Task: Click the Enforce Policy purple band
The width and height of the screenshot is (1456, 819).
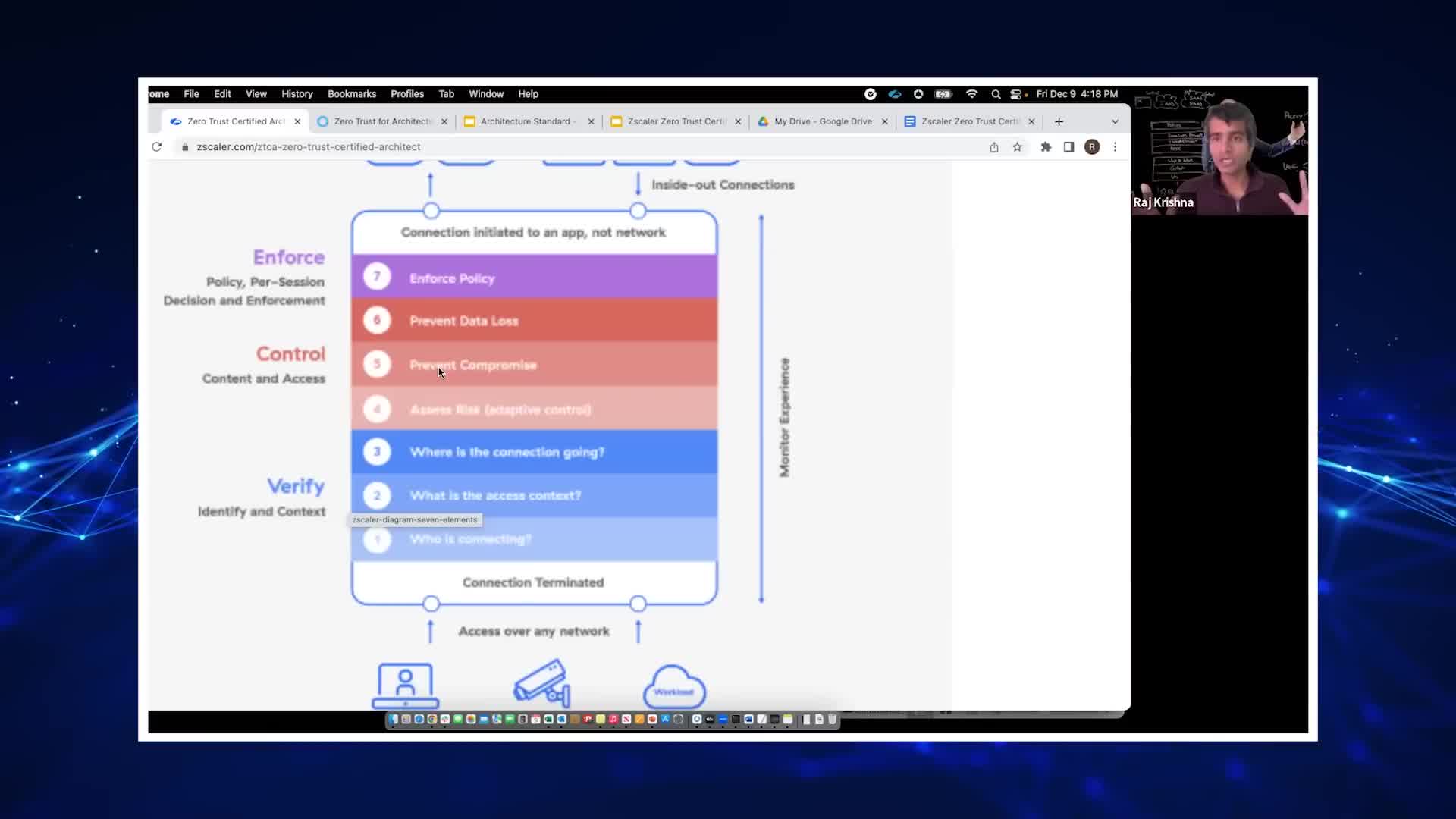Action: coord(534,278)
